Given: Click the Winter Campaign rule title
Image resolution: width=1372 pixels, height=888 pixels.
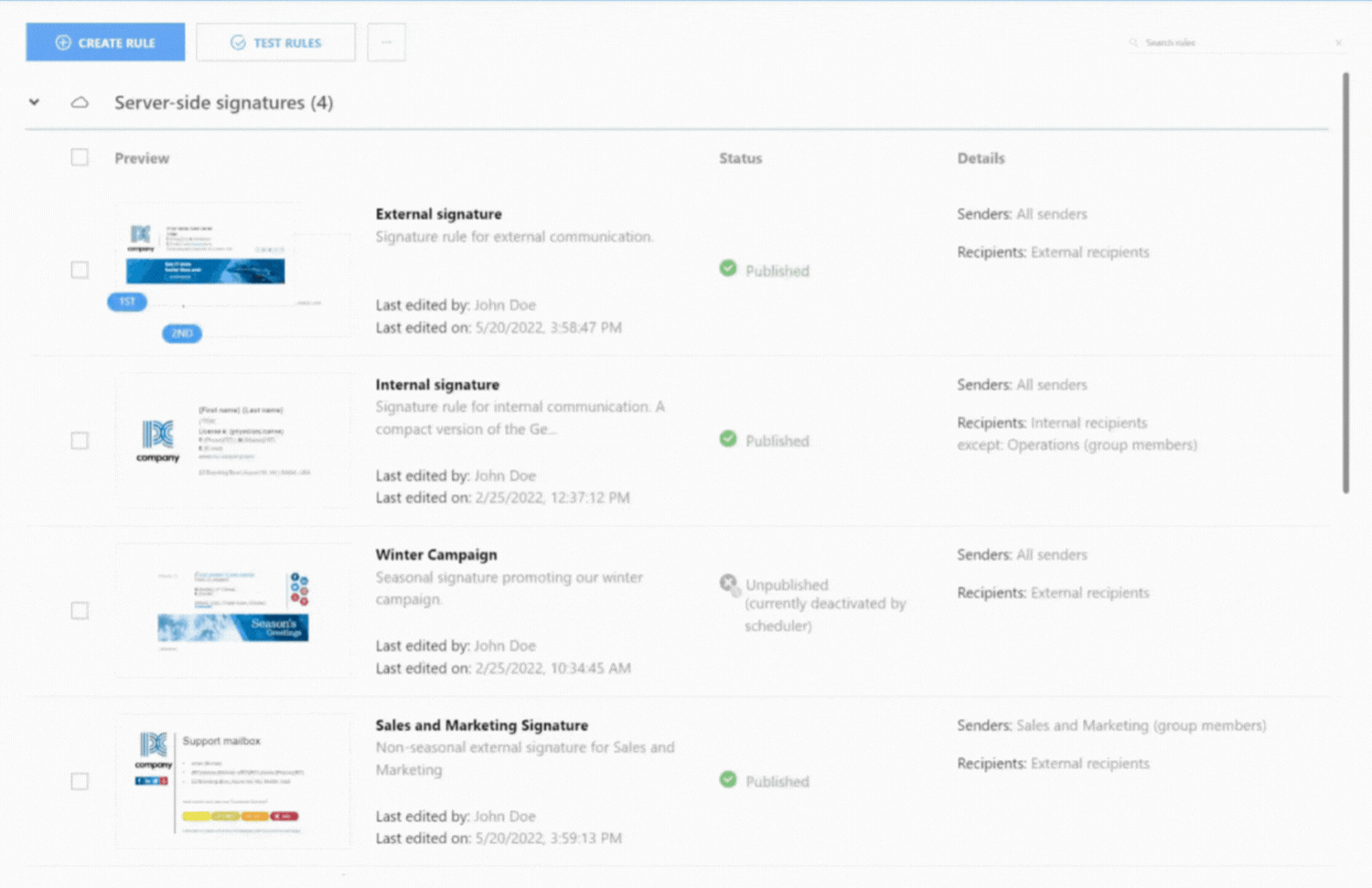Looking at the screenshot, I should tap(436, 555).
